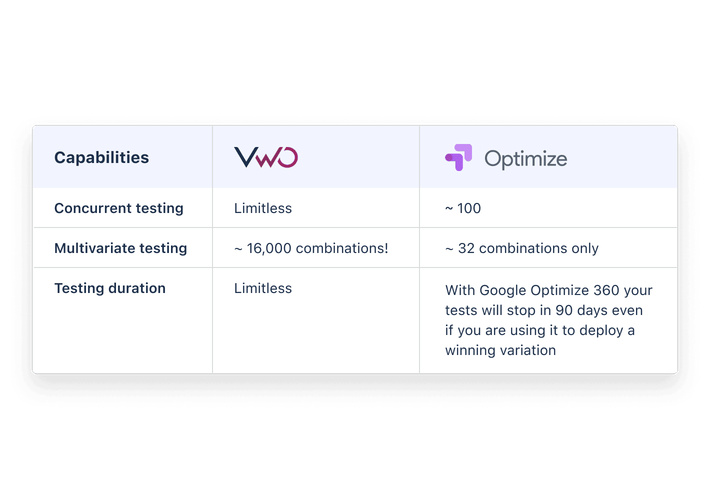Click the word 'testing' in Concurrent testing
Screen dimensions: 710x500
159,209
